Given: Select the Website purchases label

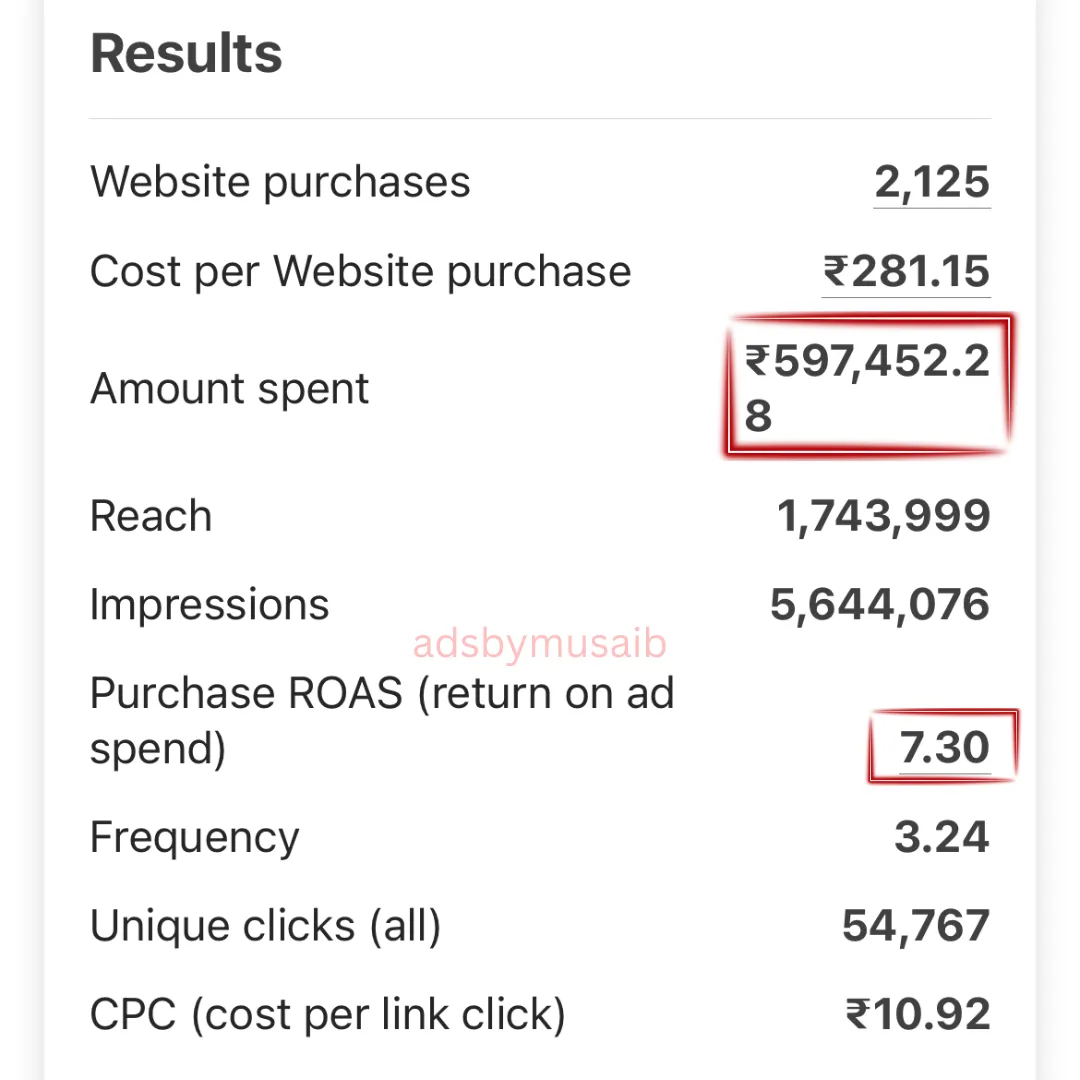Looking at the screenshot, I should click(x=280, y=183).
